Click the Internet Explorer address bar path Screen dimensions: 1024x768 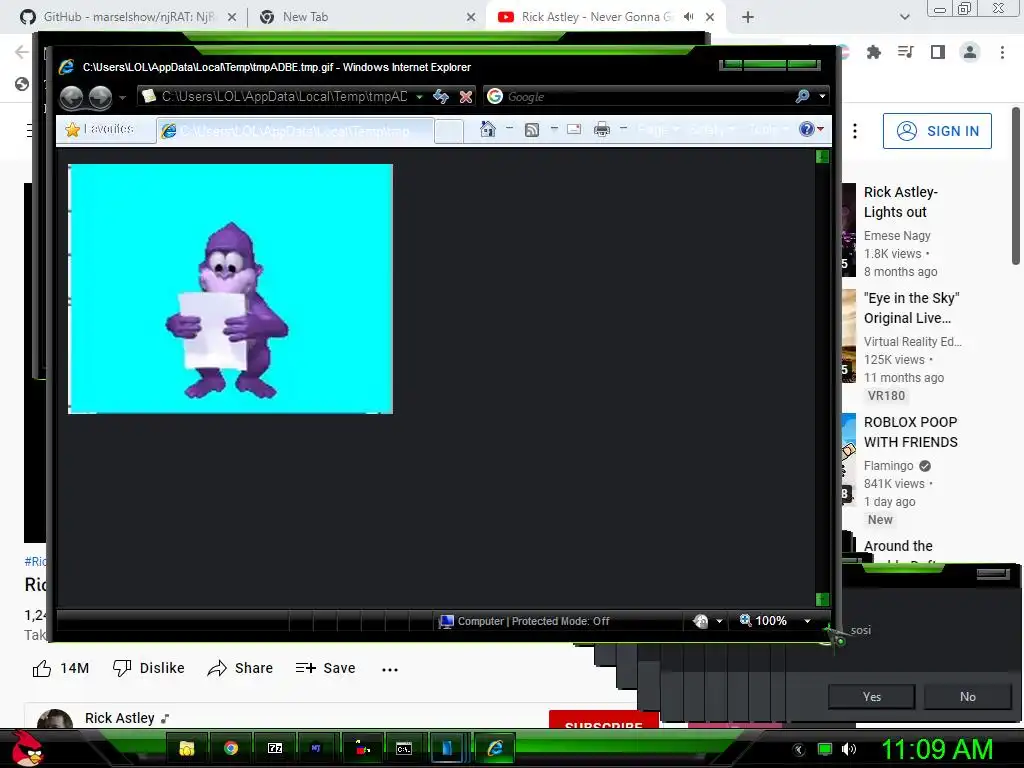coord(284,97)
